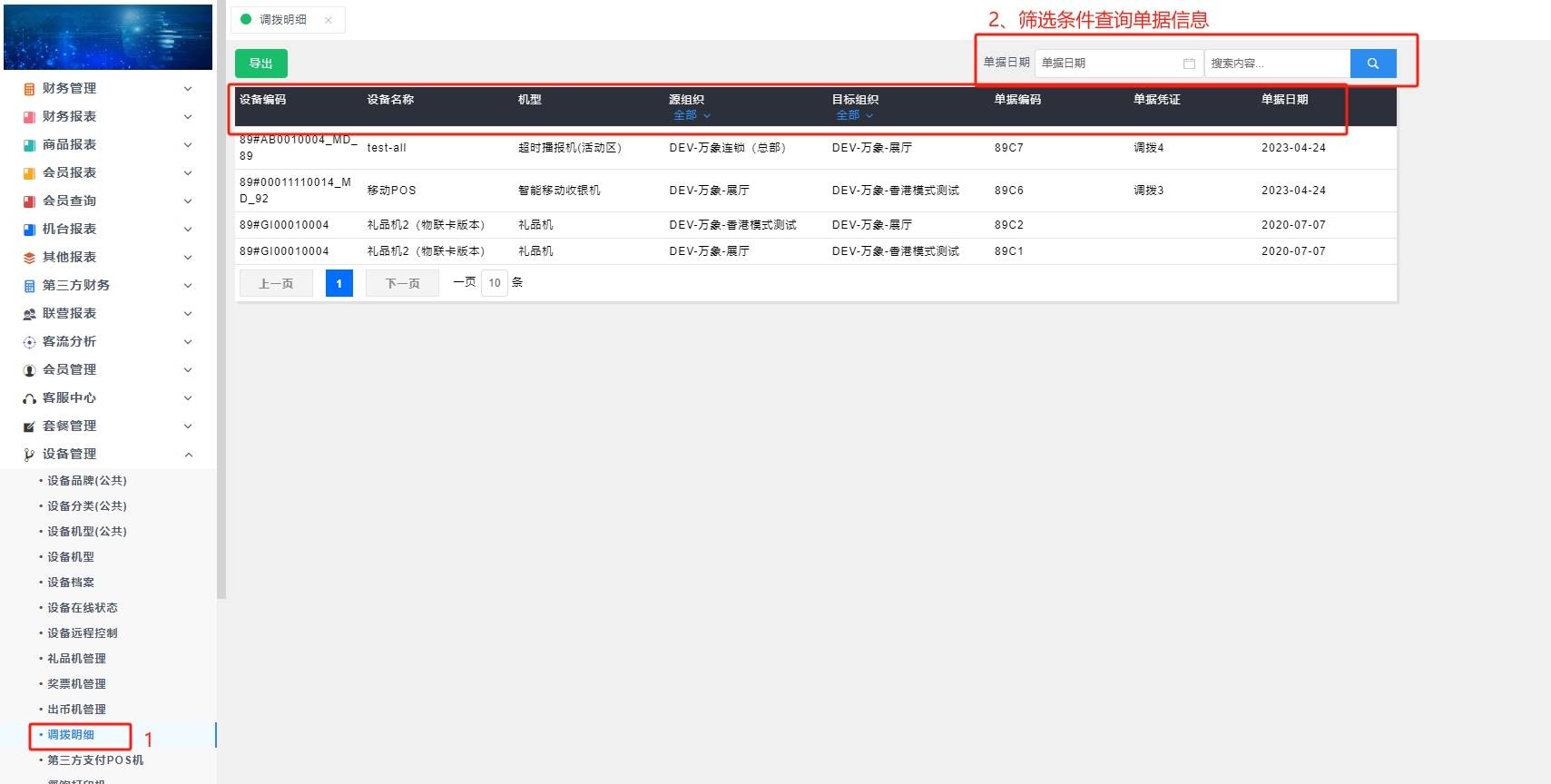This screenshot has height=784, width=1551.
Task: Click the 智能移动收银机 model cell
Action: 559,191
